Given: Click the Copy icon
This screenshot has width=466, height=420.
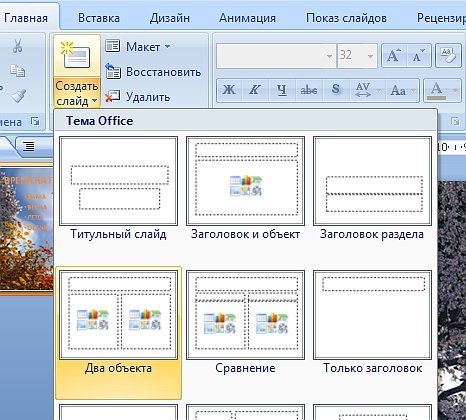Looking at the screenshot, I should pos(18,71).
